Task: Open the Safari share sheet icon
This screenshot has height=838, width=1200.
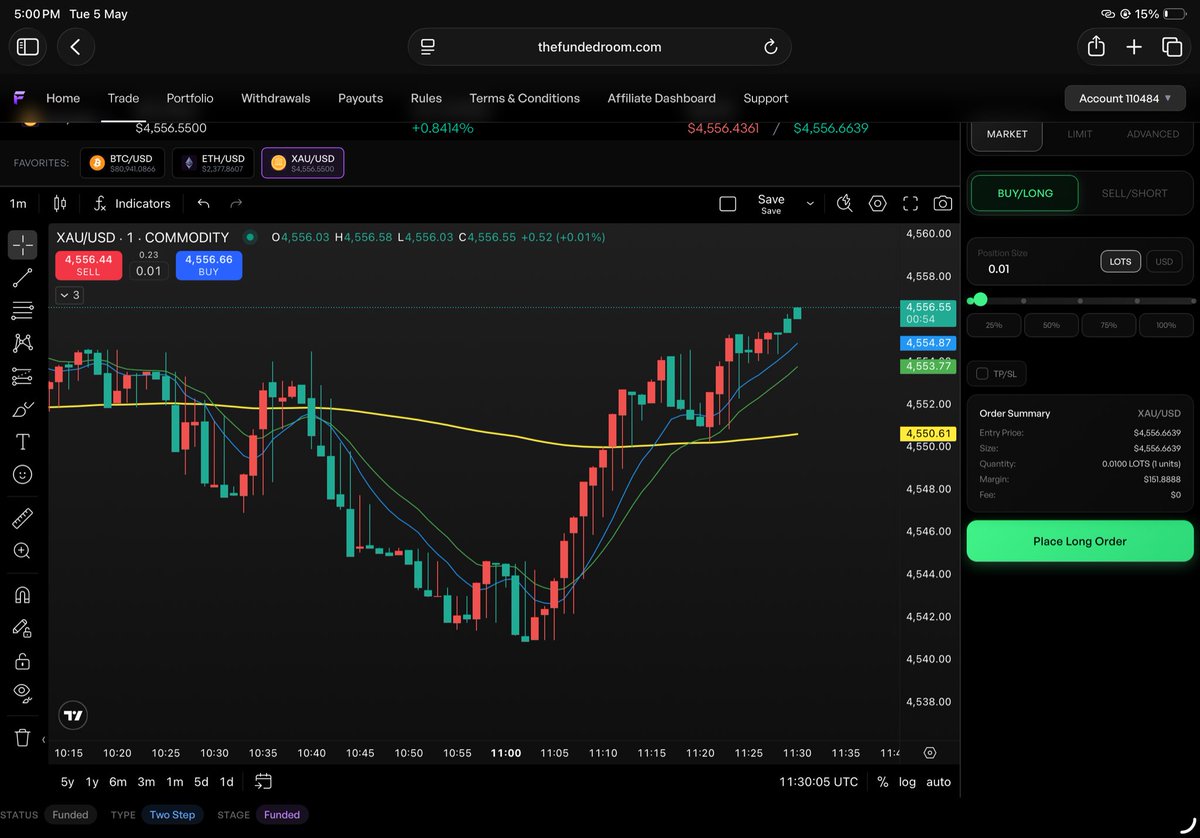Action: click(1096, 46)
